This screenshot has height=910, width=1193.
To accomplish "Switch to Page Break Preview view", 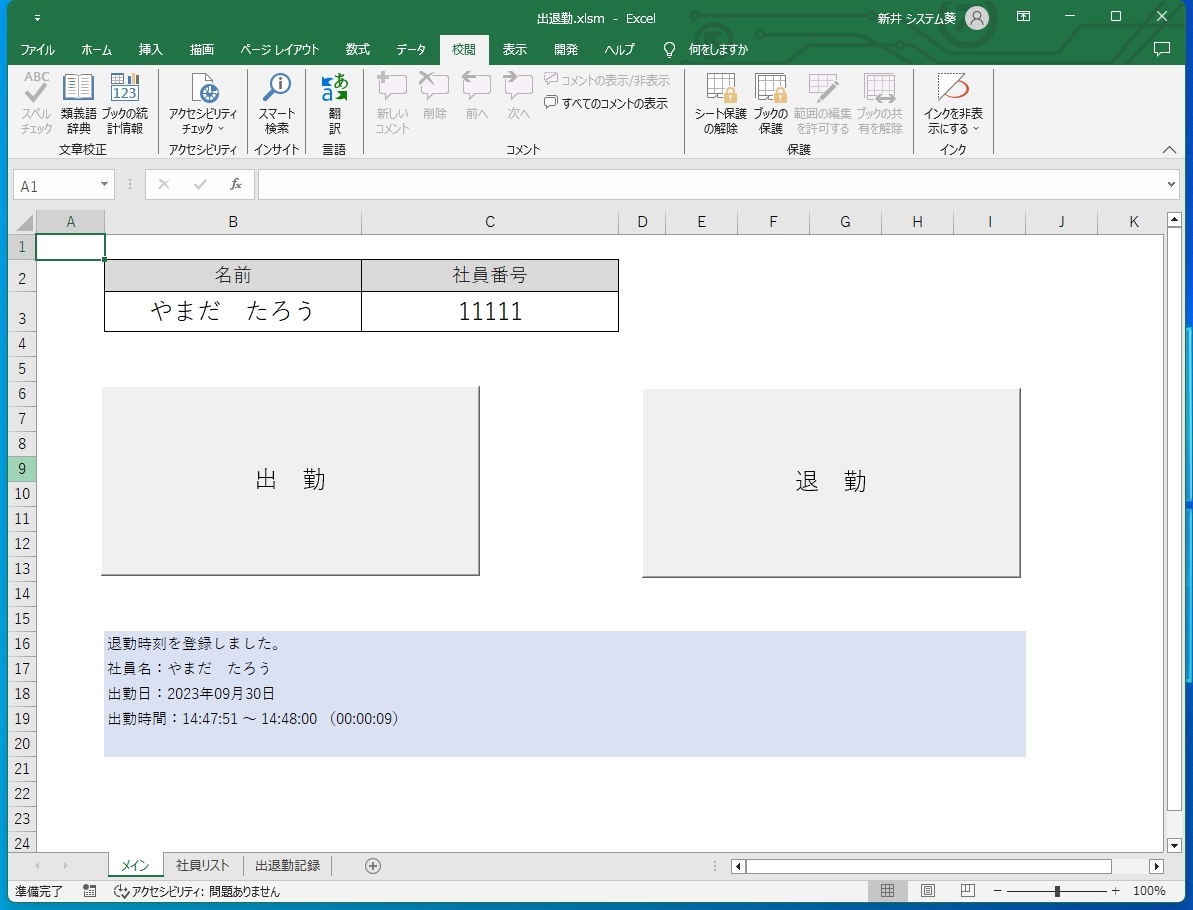I will click(967, 891).
